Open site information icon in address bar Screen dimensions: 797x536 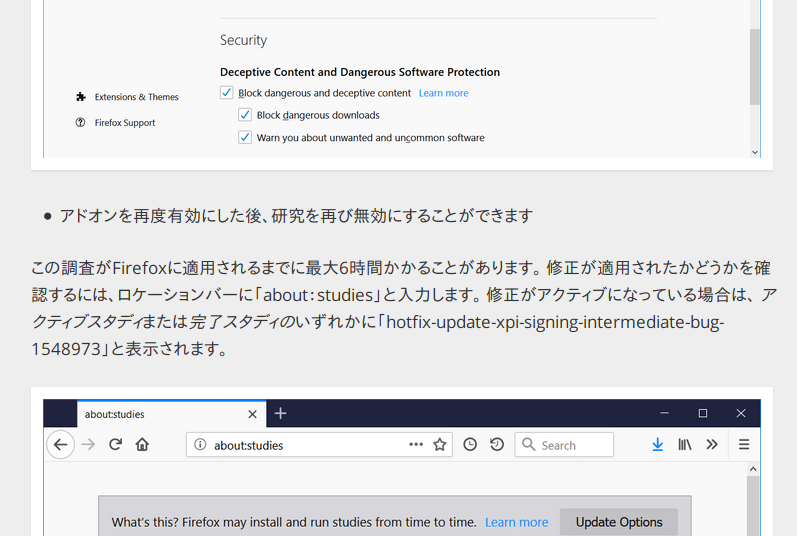click(x=200, y=445)
